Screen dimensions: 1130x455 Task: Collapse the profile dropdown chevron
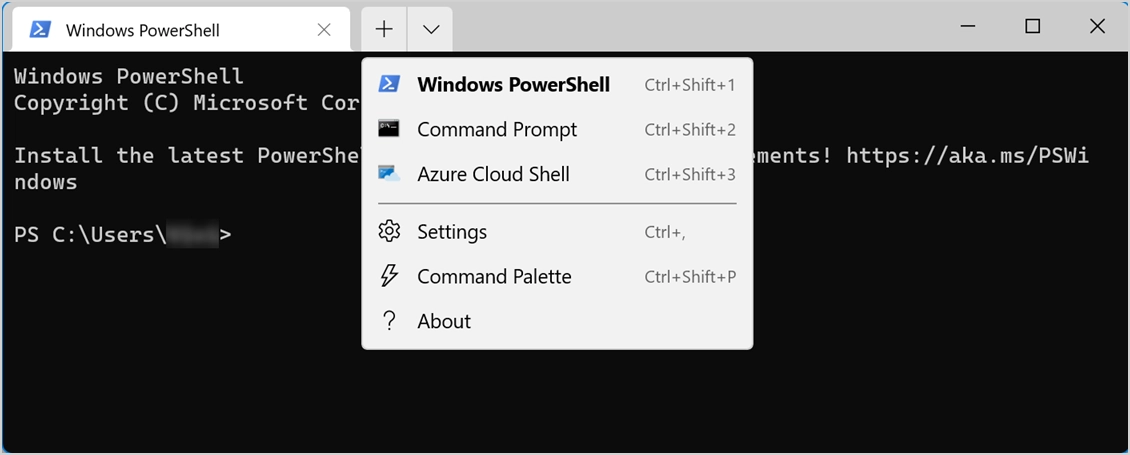coord(431,29)
